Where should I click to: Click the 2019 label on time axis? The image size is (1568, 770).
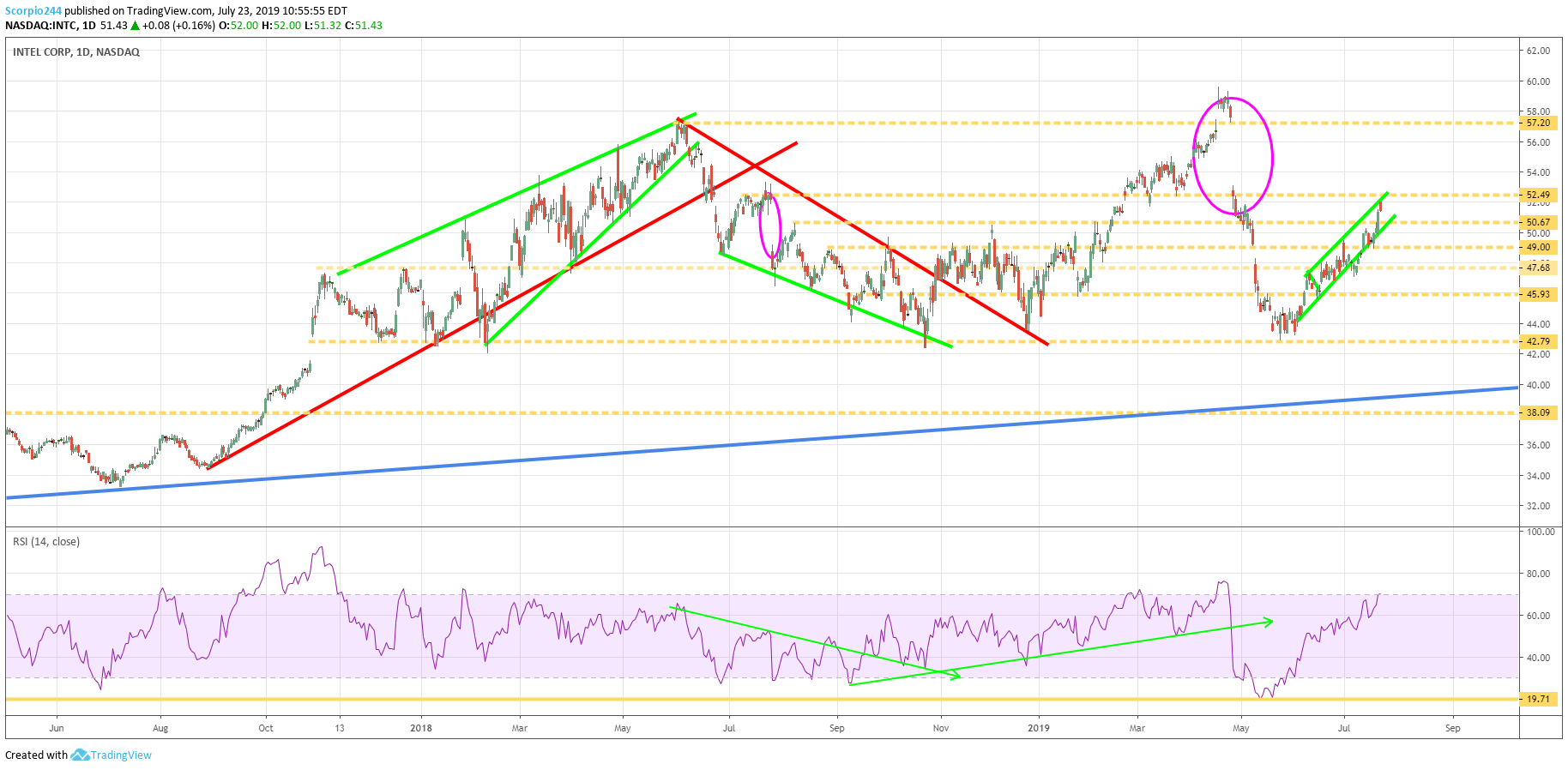1039,728
